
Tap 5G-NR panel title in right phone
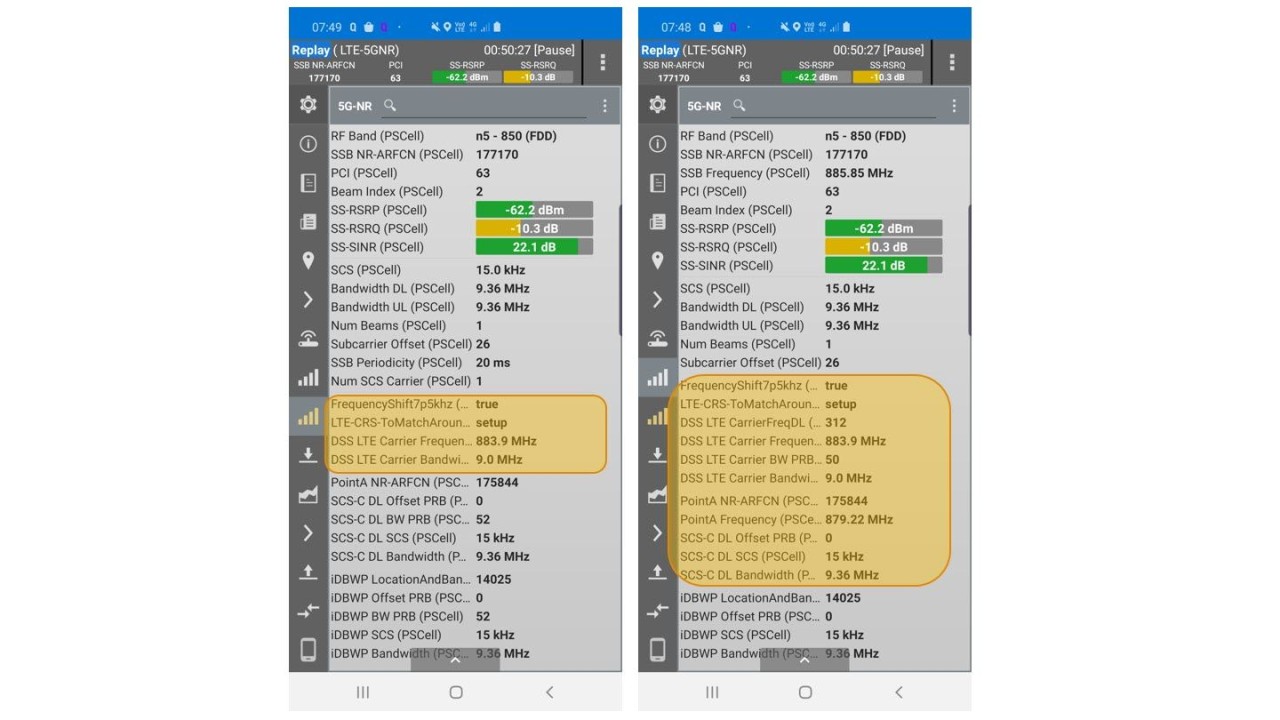pyautogui.click(x=704, y=106)
